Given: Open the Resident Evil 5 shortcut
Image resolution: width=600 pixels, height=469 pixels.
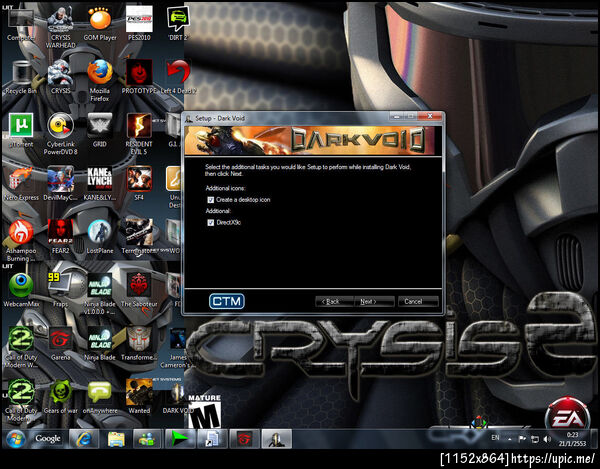Looking at the screenshot, I should tap(139, 134).
